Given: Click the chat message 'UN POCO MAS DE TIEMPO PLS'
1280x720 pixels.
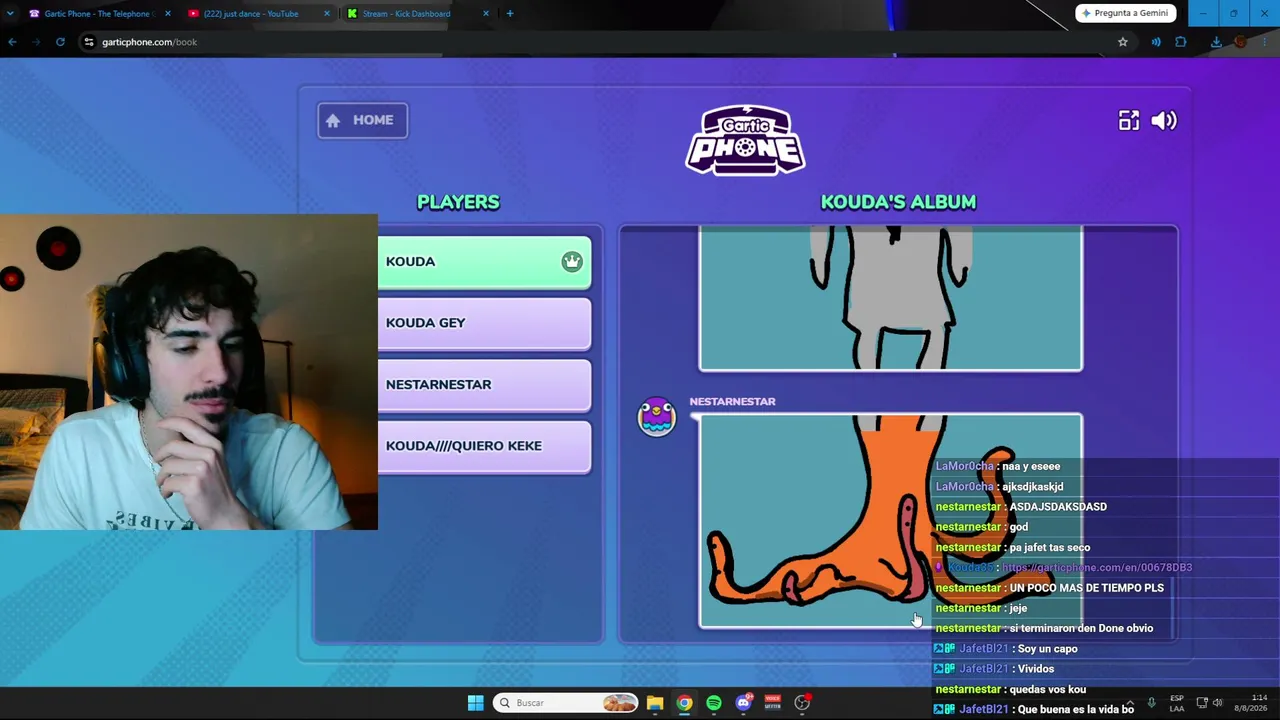Looking at the screenshot, I should tap(1087, 588).
